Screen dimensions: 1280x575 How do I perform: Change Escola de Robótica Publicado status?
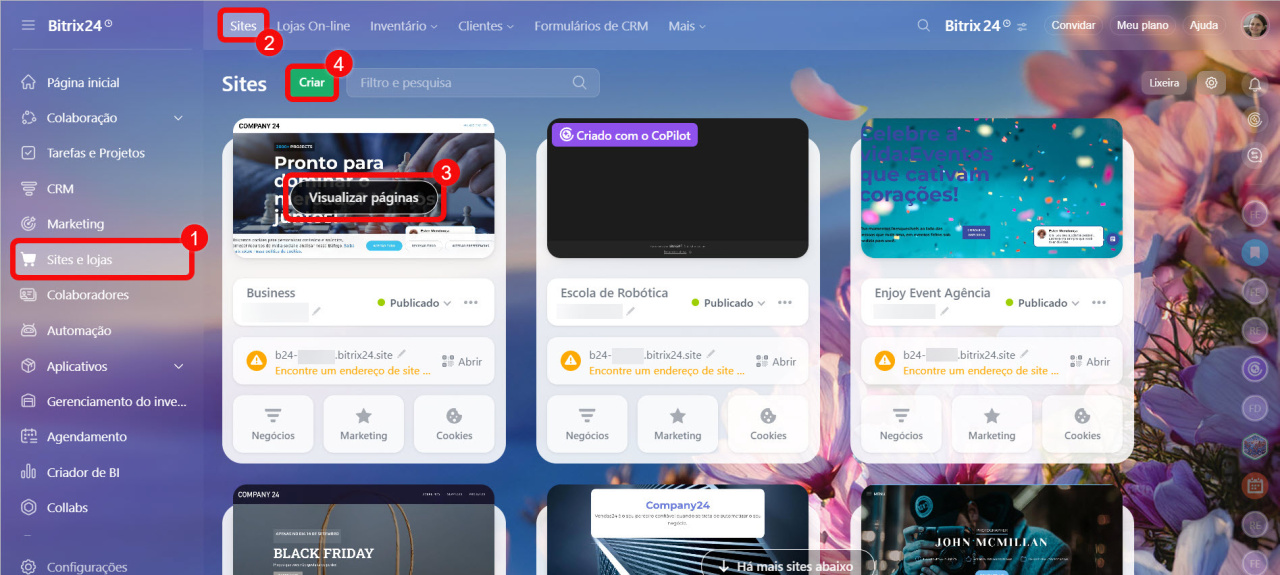coord(728,303)
